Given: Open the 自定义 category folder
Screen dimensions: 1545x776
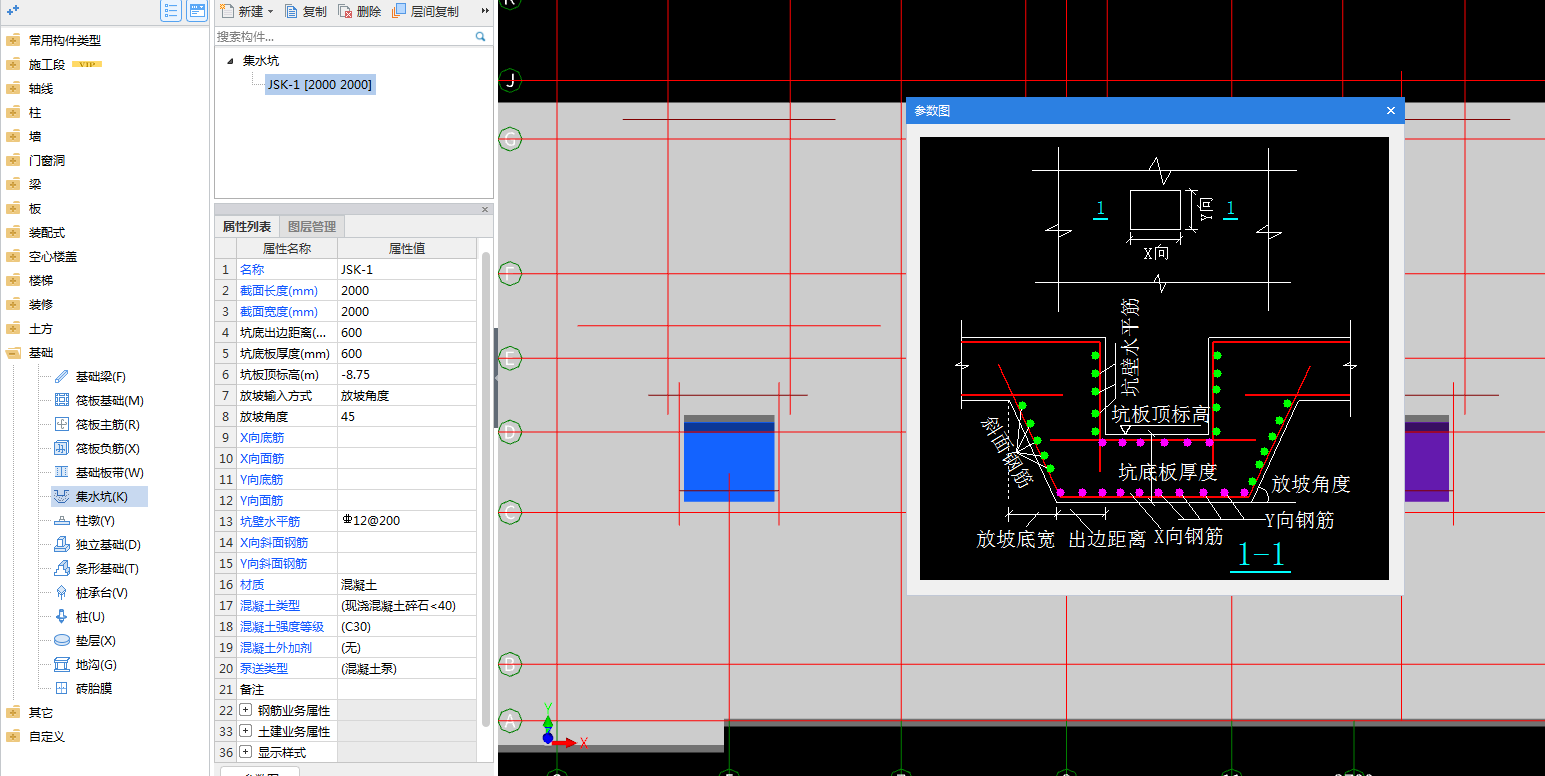Looking at the screenshot, I should [x=13, y=736].
